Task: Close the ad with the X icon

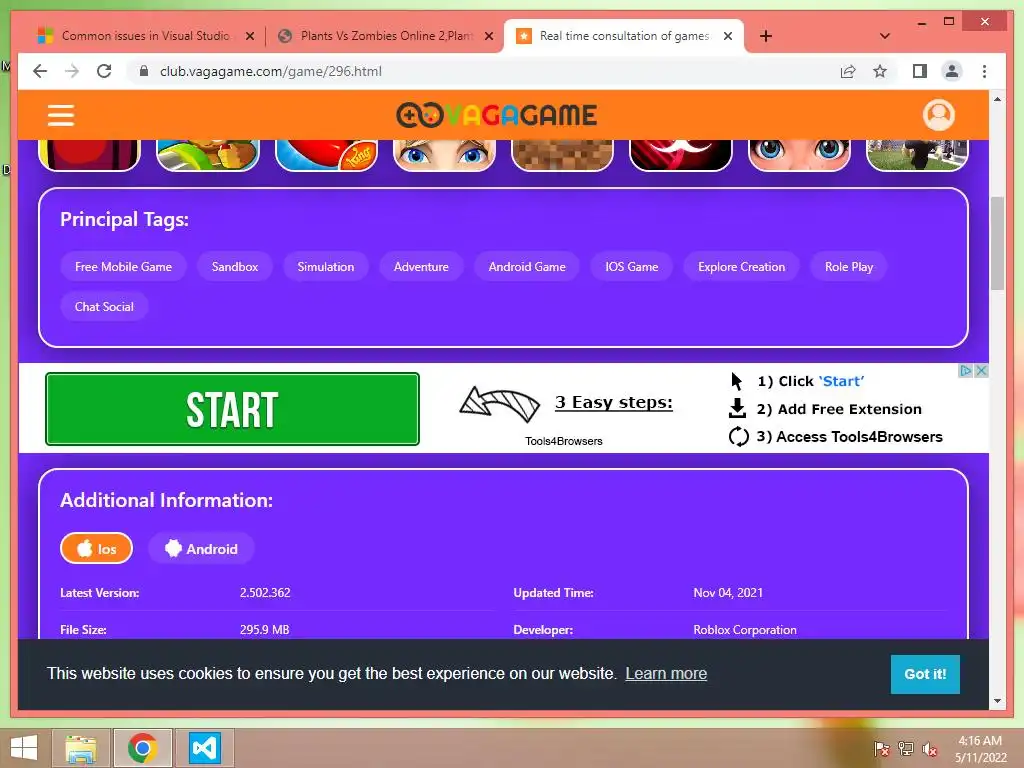Action: tap(981, 371)
